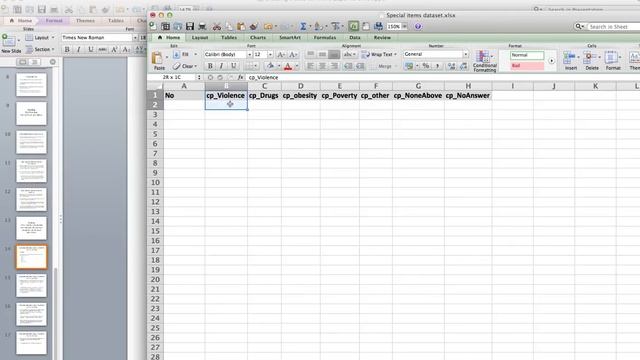Click the Filter funnel icon in Excel toolbar

coord(336,27)
